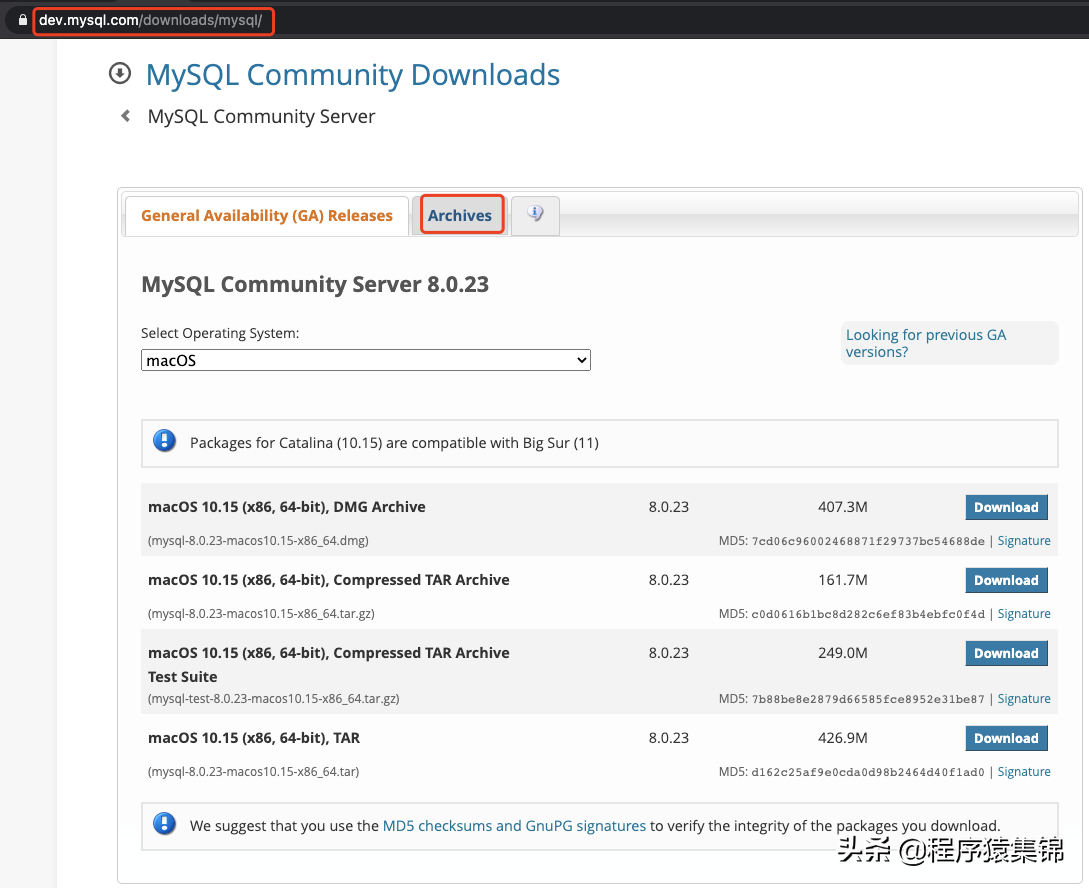Click filename mysql-8.0.23-macos10.15-x86_64.dmg

pos(258,541)
